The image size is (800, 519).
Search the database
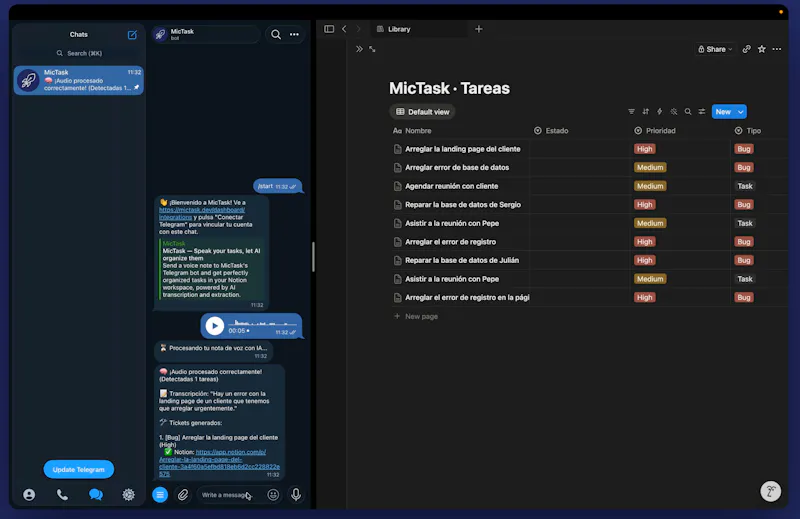tap(688, 112)
